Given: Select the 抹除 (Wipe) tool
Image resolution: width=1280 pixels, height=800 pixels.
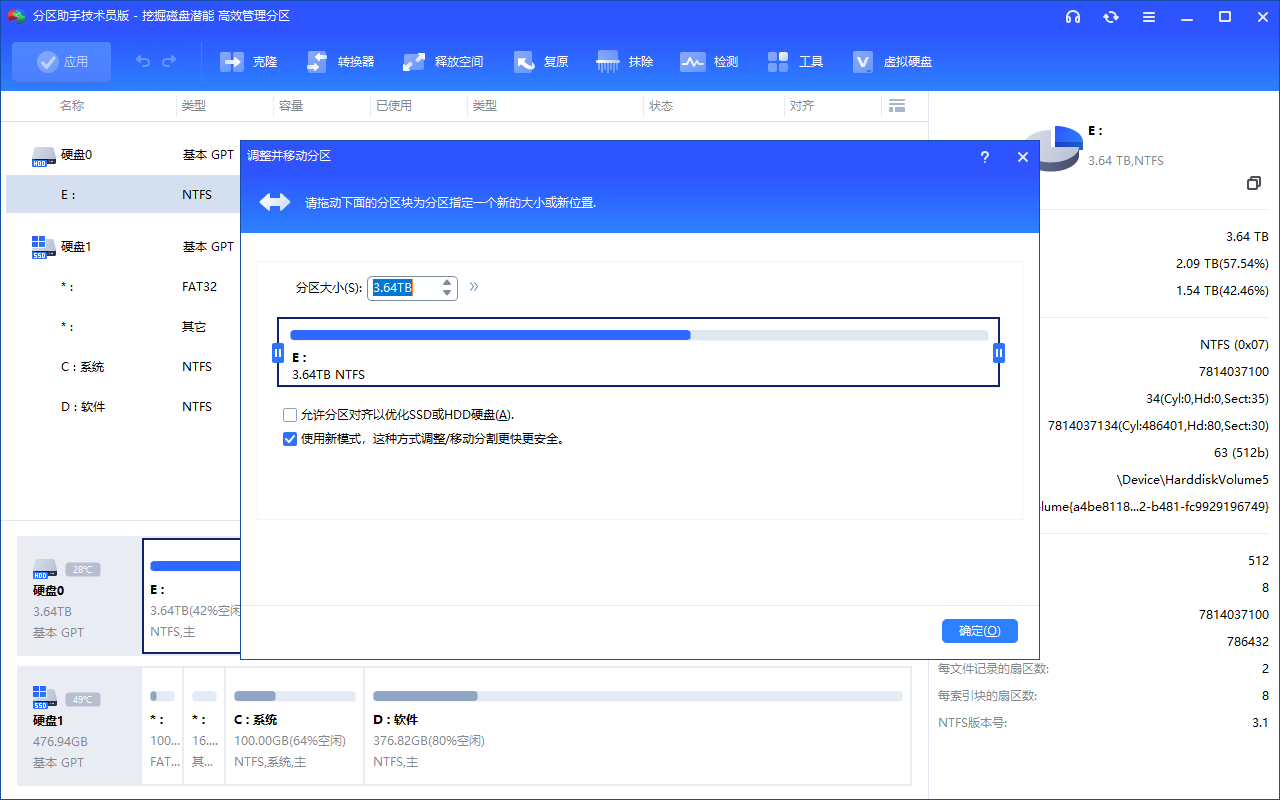Looking at the screenshot, I should (x=625, y=61).
